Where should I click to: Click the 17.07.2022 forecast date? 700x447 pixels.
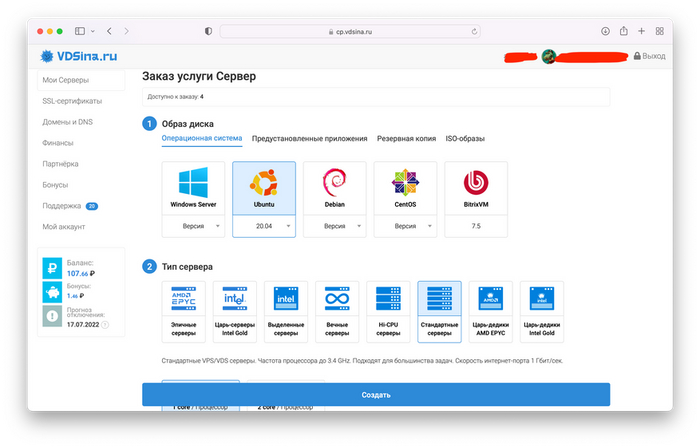point(83,325)
